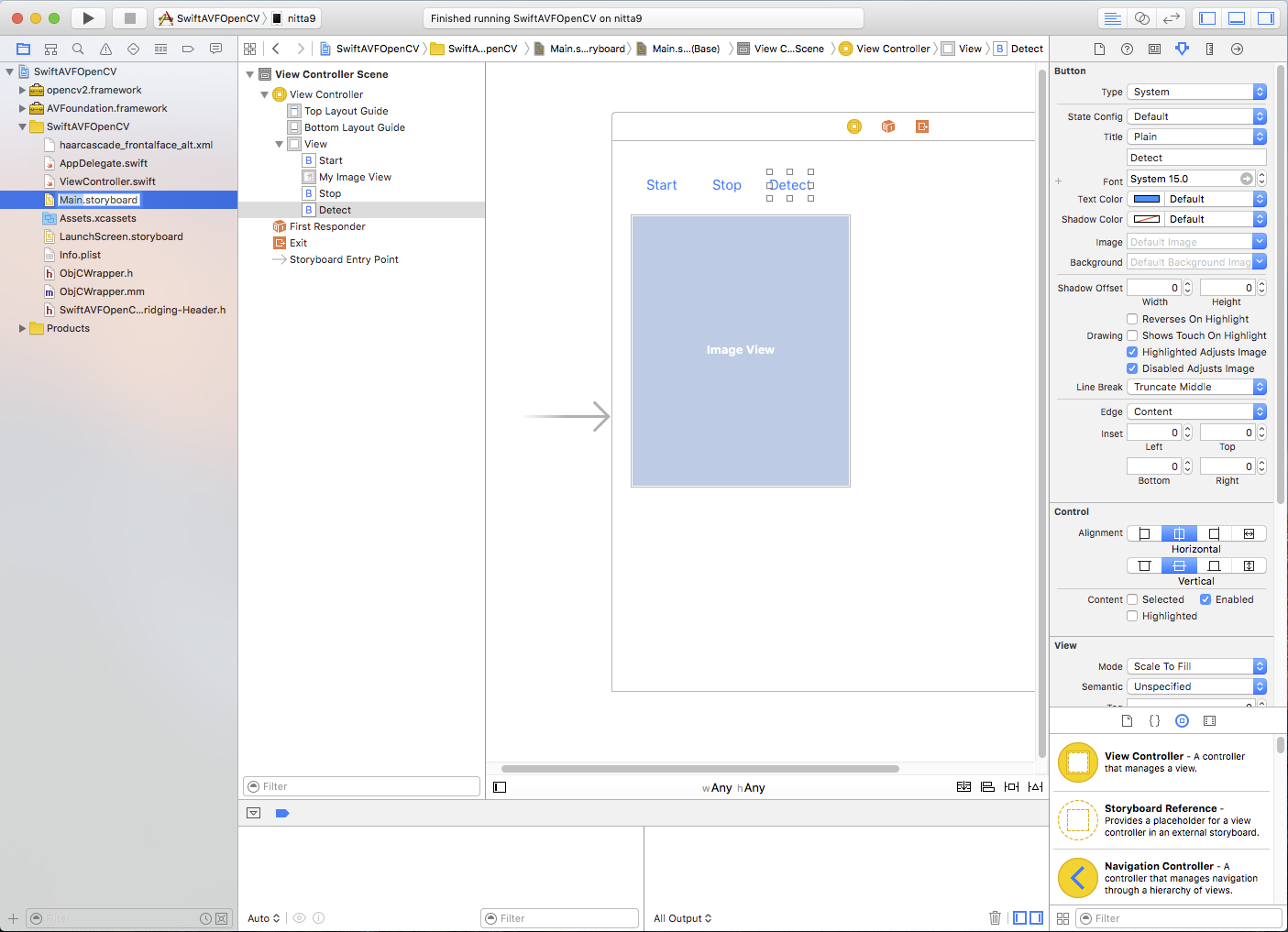
Task: Click the Stop button in toolbar
Action: 130,18
